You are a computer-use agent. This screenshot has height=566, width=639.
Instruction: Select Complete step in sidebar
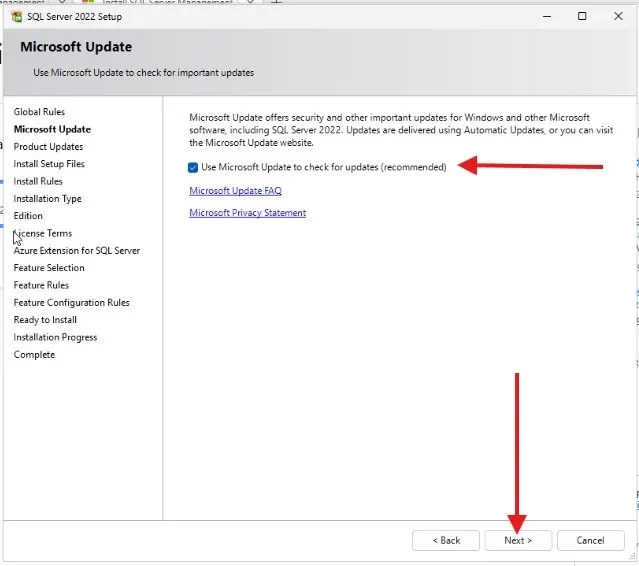pyautogui.click(x=34, y=355)
